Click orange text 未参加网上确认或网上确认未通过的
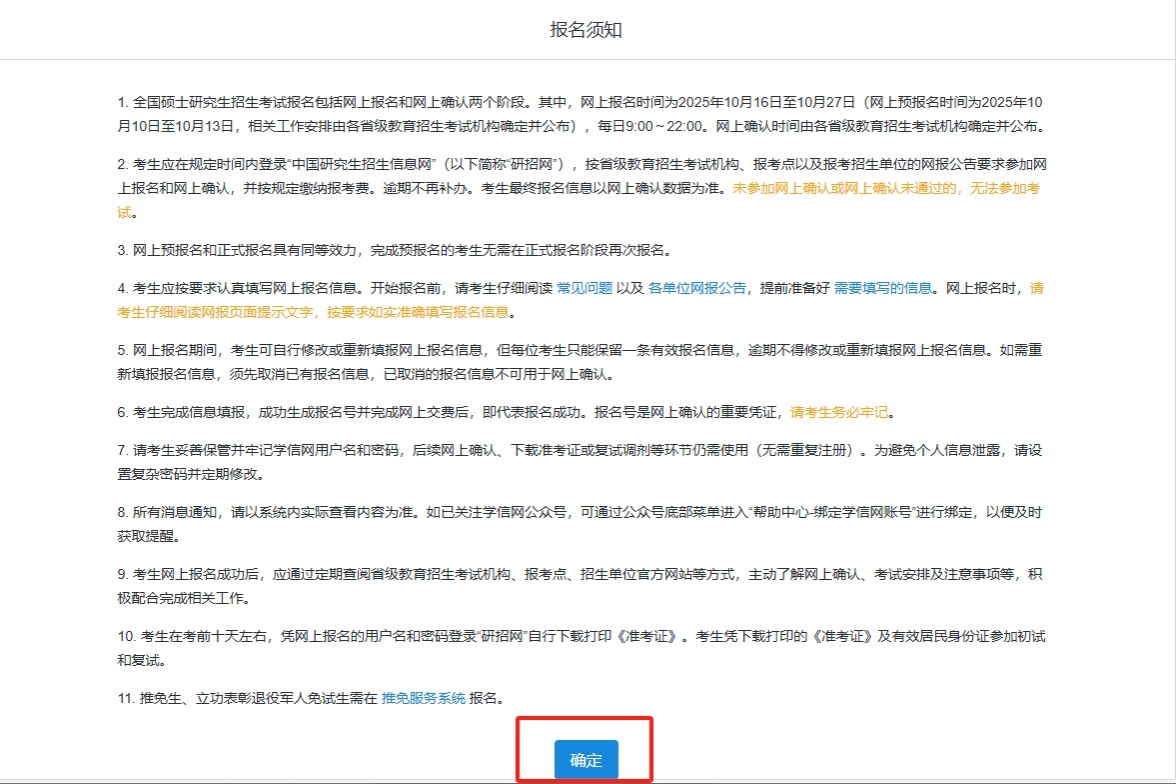This screenshot has height=784, width=1176. pos(885,188)
